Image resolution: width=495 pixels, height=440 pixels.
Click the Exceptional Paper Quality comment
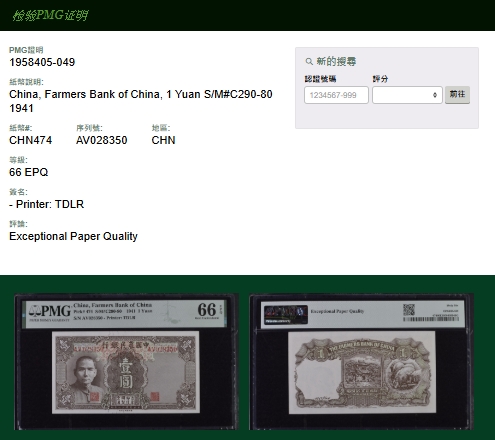coord(73,236)
